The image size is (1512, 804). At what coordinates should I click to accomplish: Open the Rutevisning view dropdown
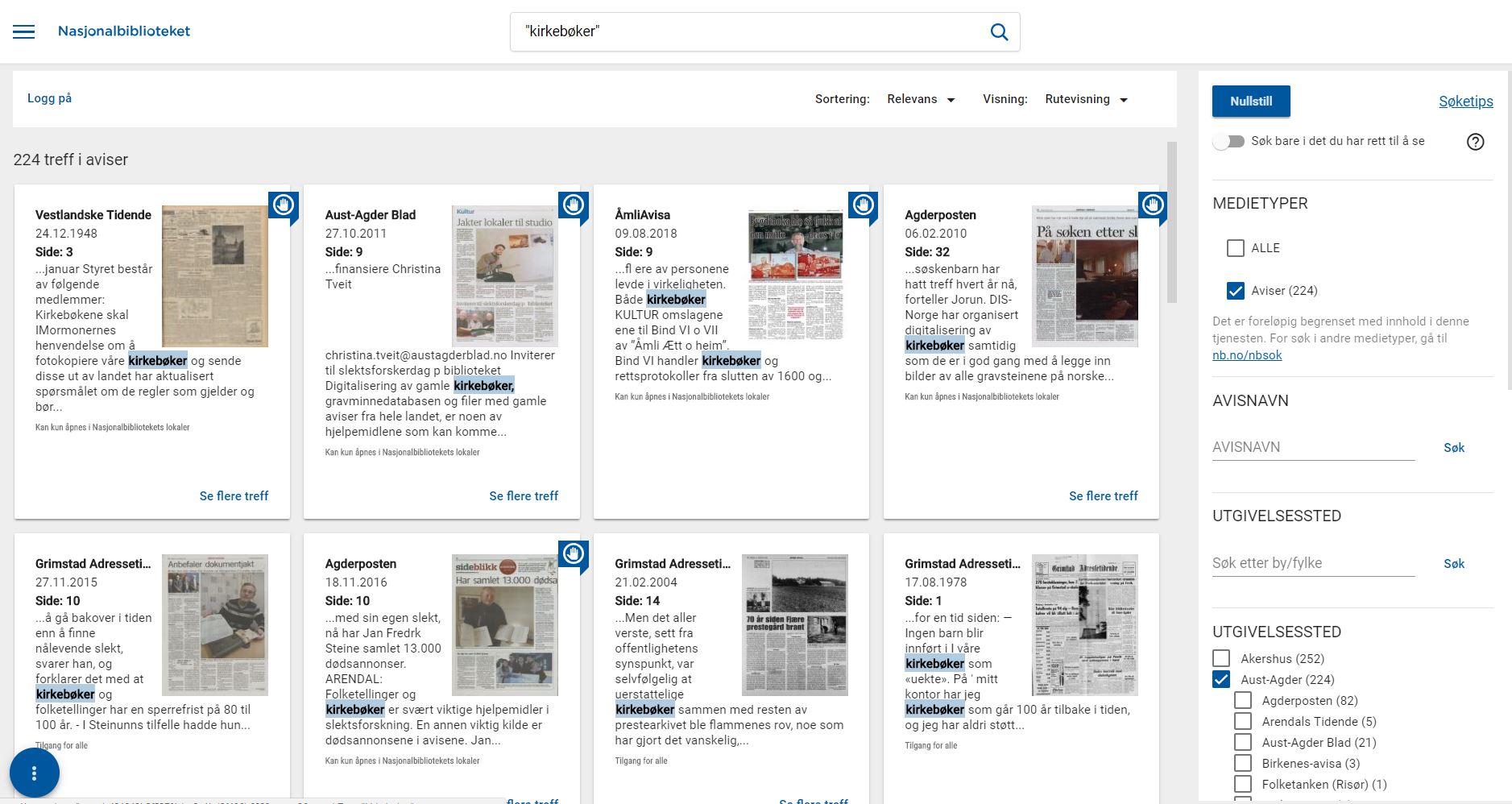point(1086,99)
